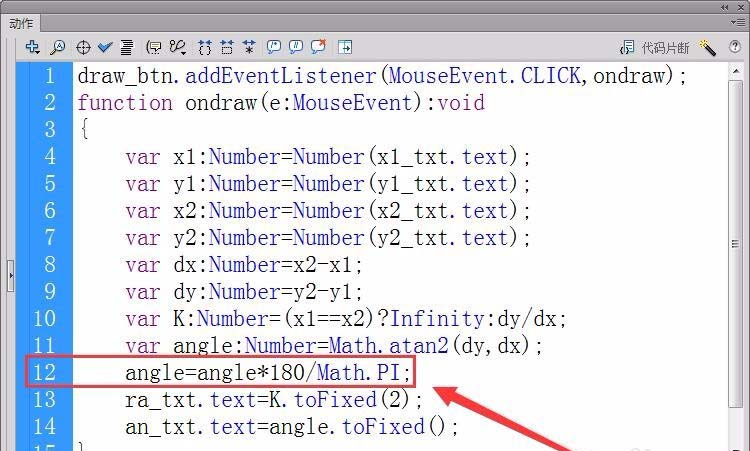
Task: Click 'x2_txt.text' on line 6
Action: 442,211
